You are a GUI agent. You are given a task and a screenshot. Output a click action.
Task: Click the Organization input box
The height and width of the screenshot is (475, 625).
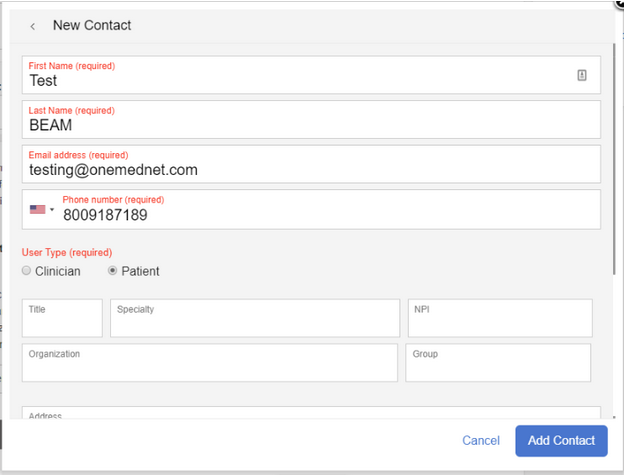[210, 363]
